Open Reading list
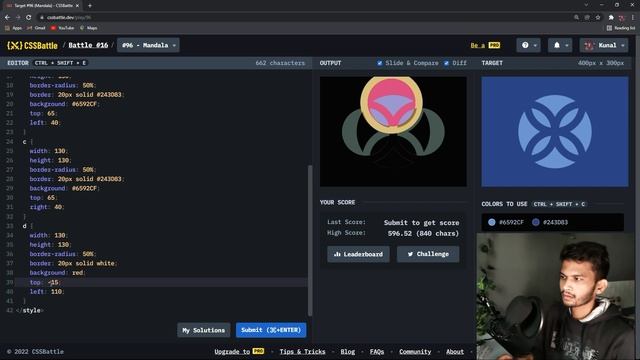 621,28
